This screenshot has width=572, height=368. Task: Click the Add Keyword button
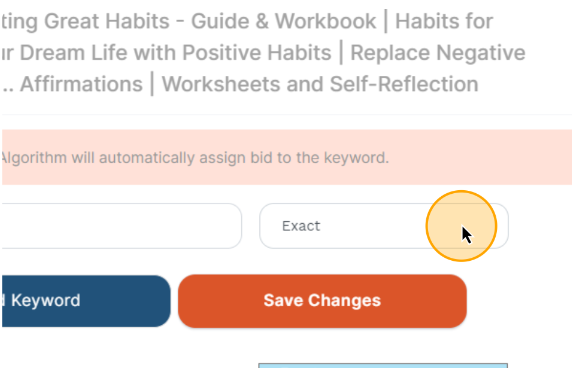85,301
